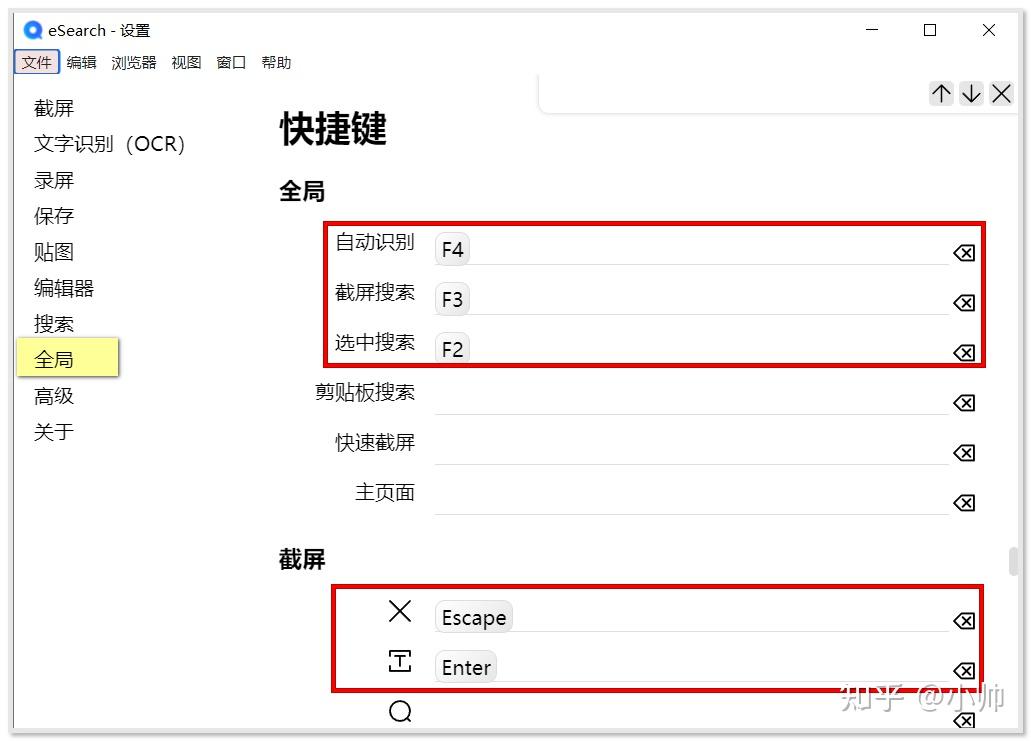Screen dimensions: 1031x741
Task: Clear the Escape shortcut with backspace icon
Action: click(x=963, y=620)
